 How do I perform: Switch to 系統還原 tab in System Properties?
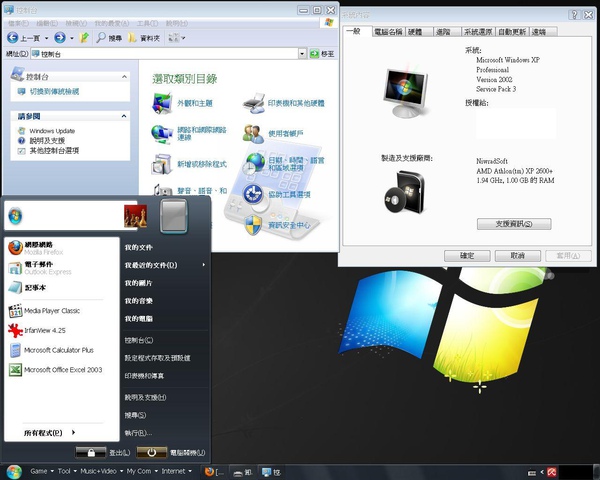tap(478, 32)
